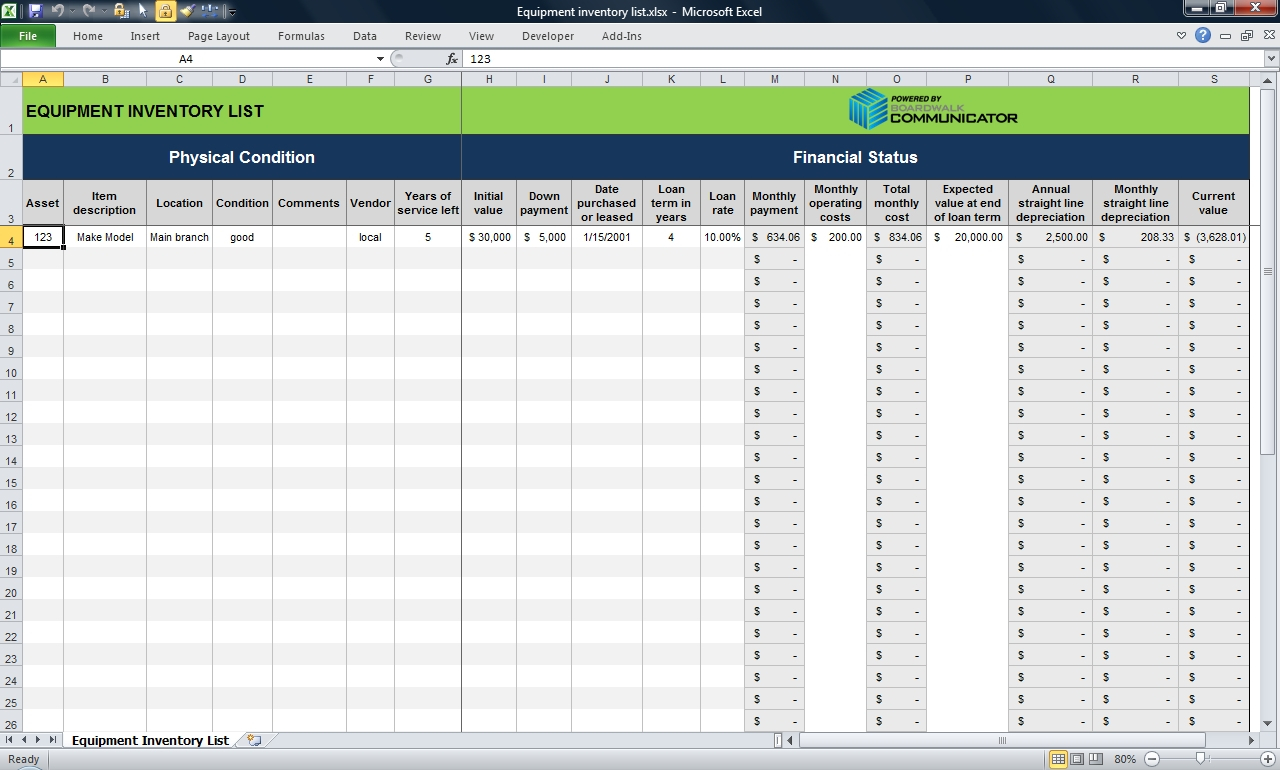Open the Formulas ribbon tab
This screenshot has height=770, width=1280.
301,35
